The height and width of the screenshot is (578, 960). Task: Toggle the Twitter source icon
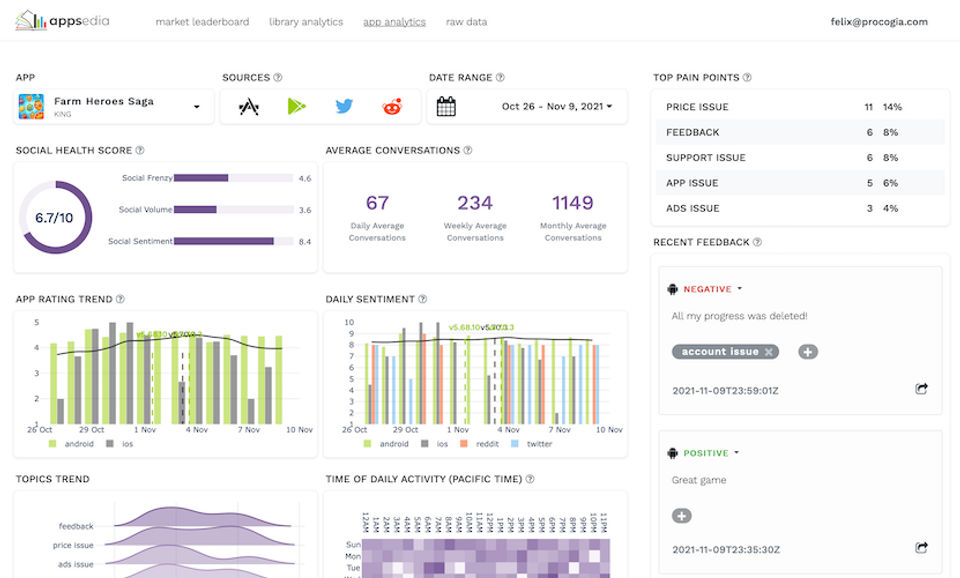(344, 107)
